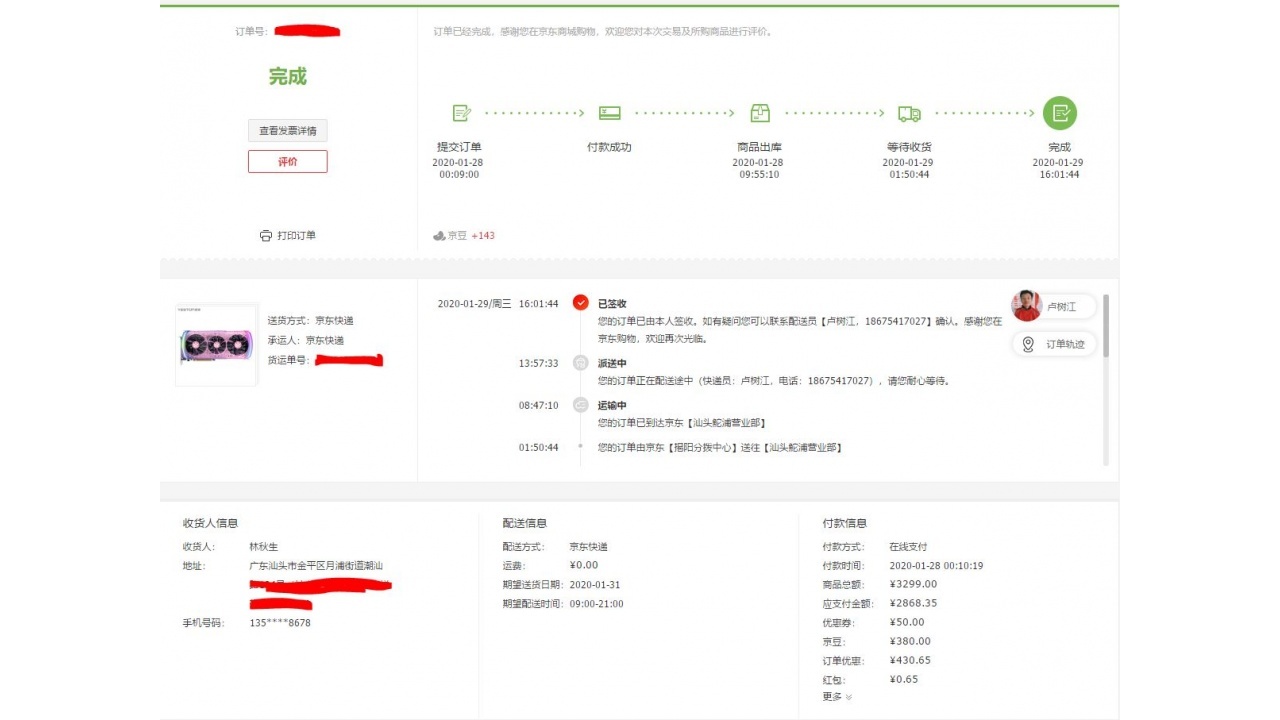1280x720 pixels.
Task: Click the payment success card icon
Action: [609, 113]
